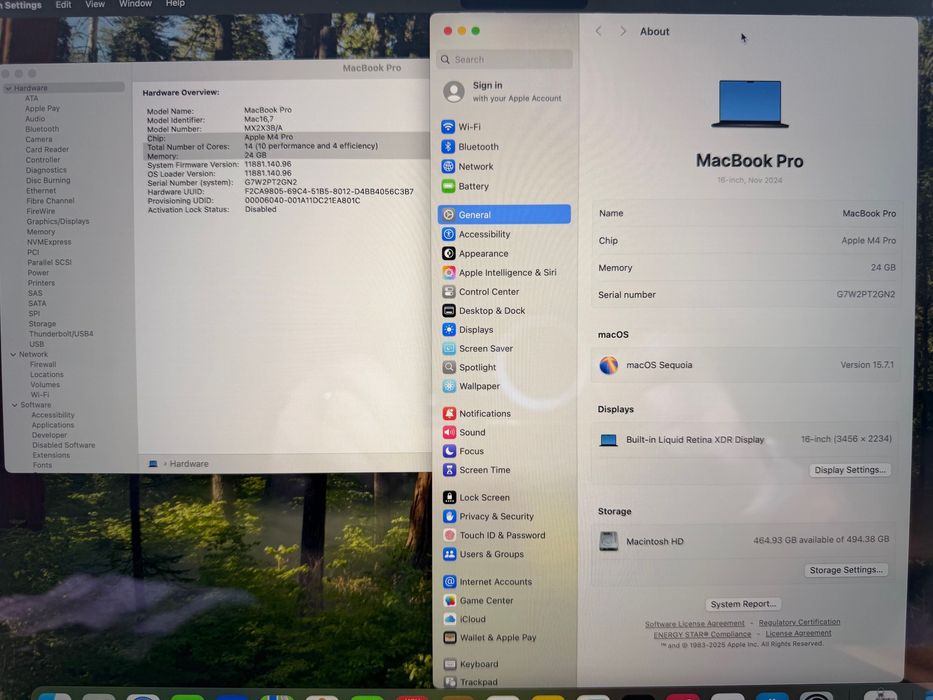Open Software License Agreement link
This screenshot has height=700, width=933.
[694, 624]
